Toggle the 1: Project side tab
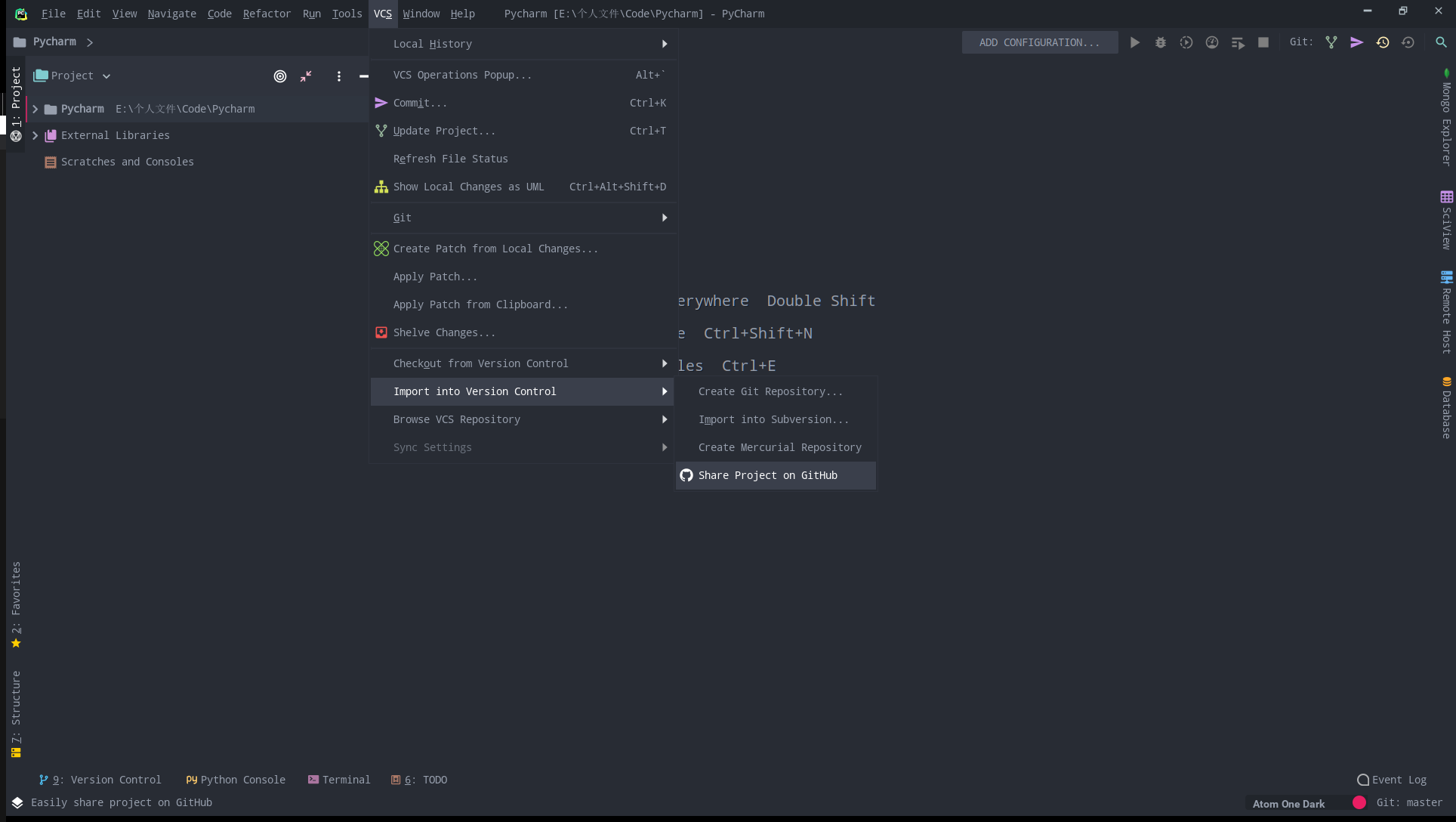The height and width of the screenshot is (822, 1456). (x=16, y=104)
